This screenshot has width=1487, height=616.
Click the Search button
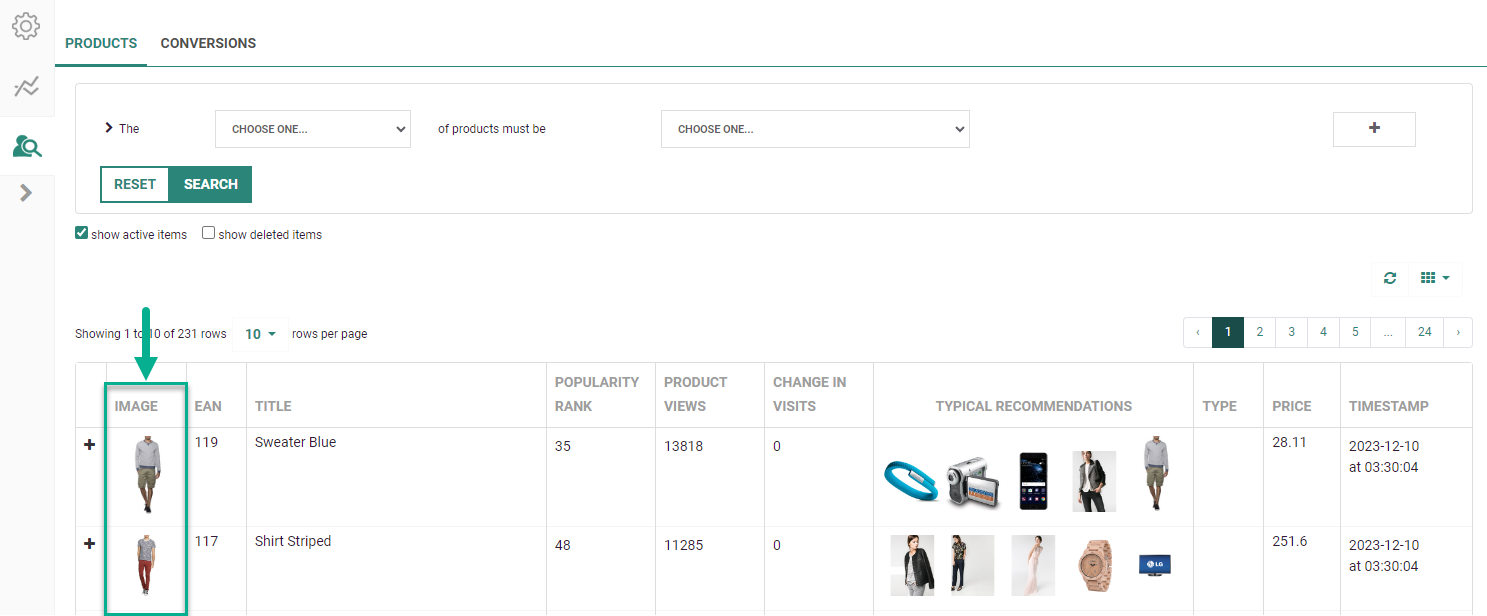tap(210, 184)
